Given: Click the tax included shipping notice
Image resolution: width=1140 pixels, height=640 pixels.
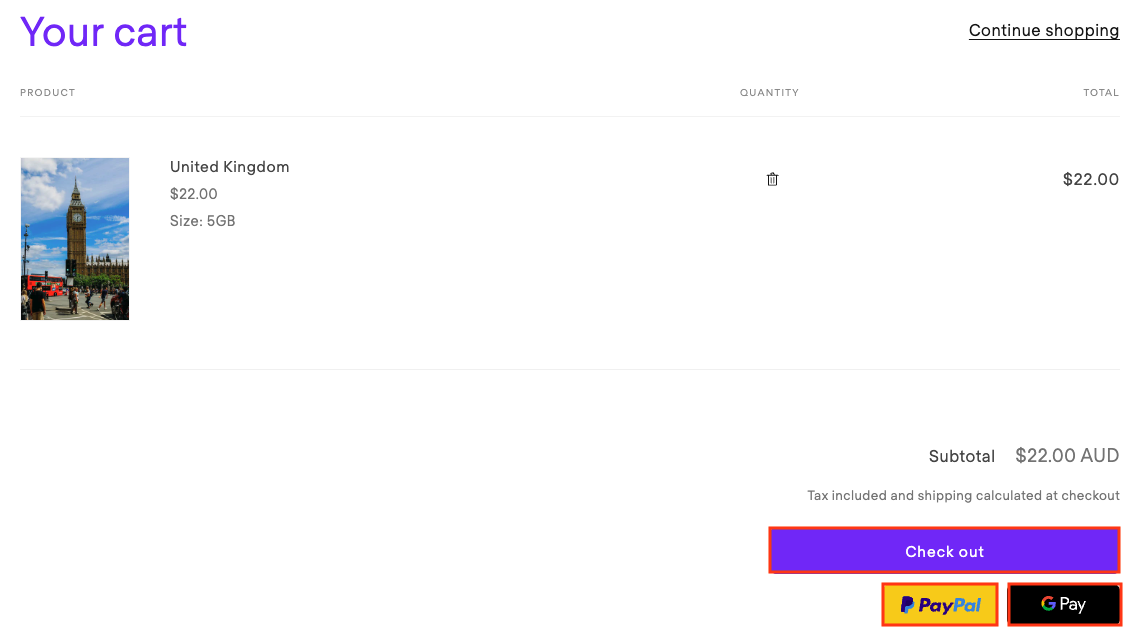Looking at the screenshot, I should [x=963, y=495].
